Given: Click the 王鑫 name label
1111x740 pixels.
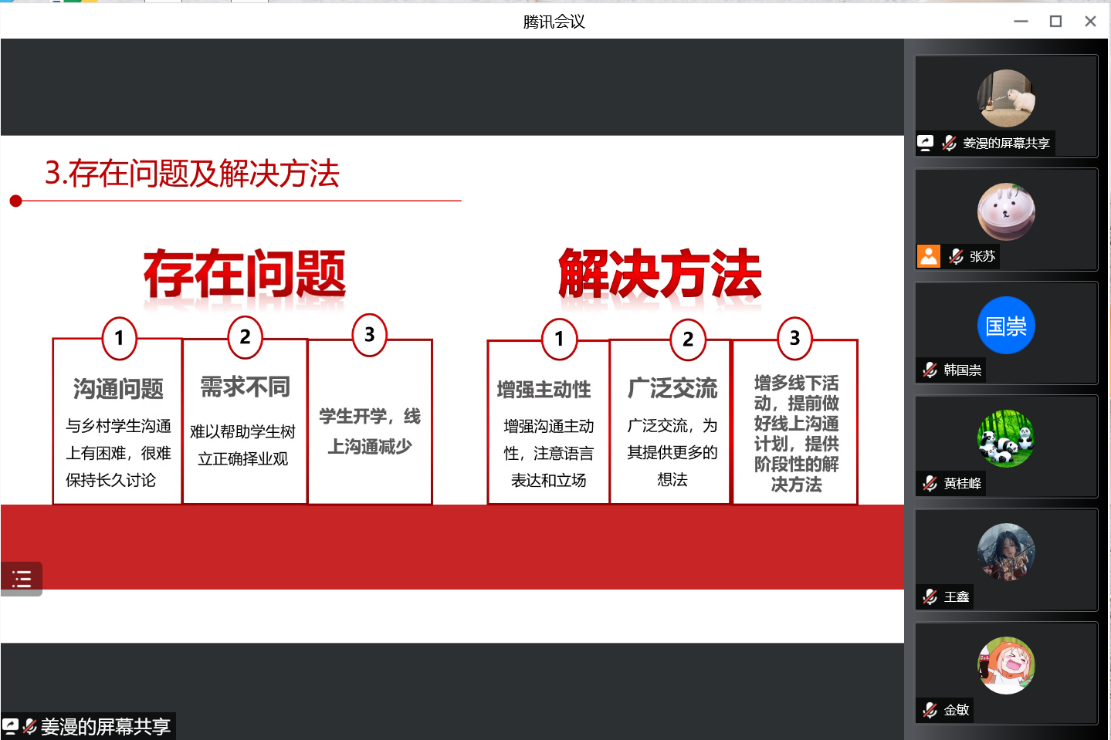Looking at the screenshot, I should (957, 597).
